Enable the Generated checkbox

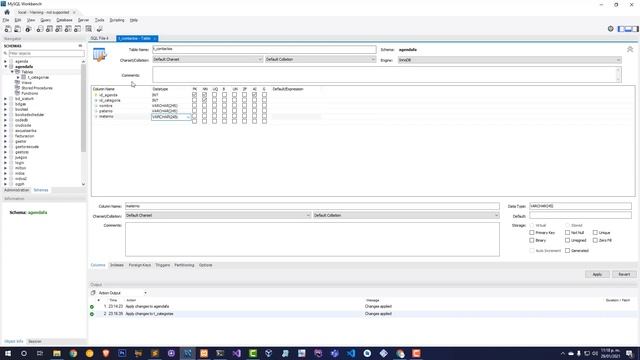pyautogui.click(x=568, y=251)
